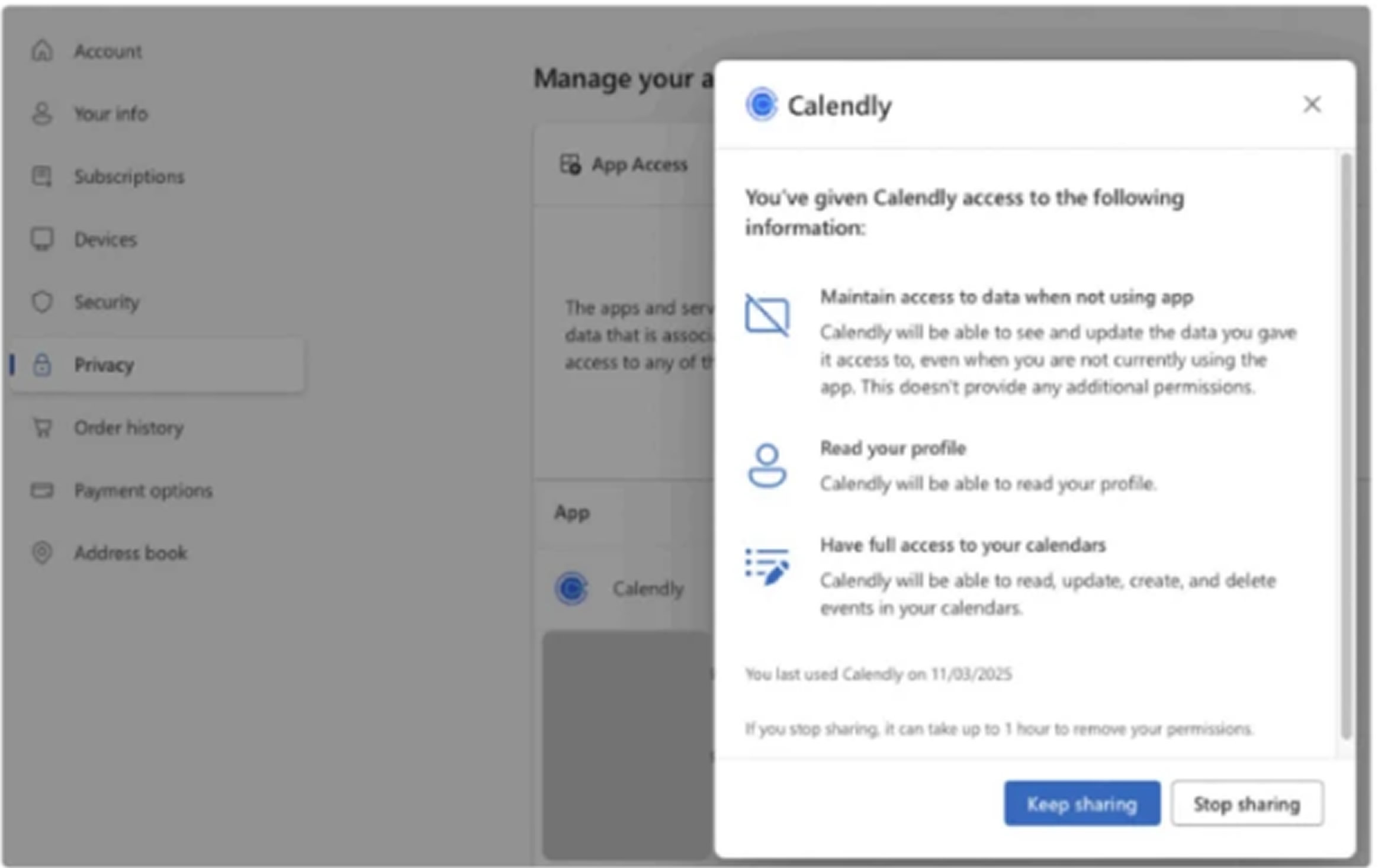Screen dimensions: 1378x868
Task: Click the Payment options card icon
Action: pyautogui.click(x=42, y=490)
